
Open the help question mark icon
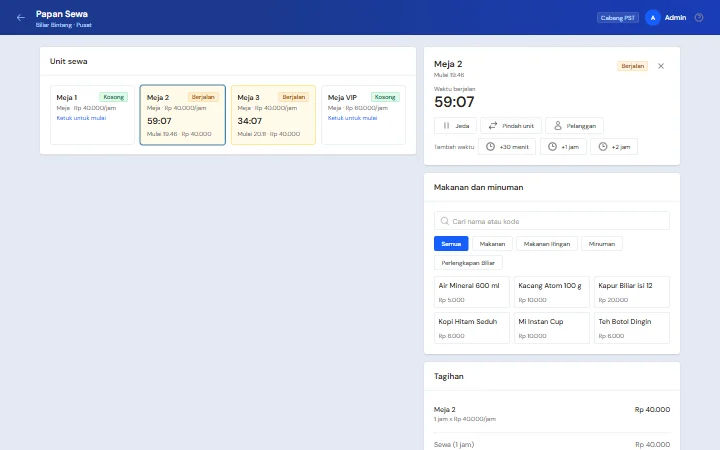pos(699,17)
